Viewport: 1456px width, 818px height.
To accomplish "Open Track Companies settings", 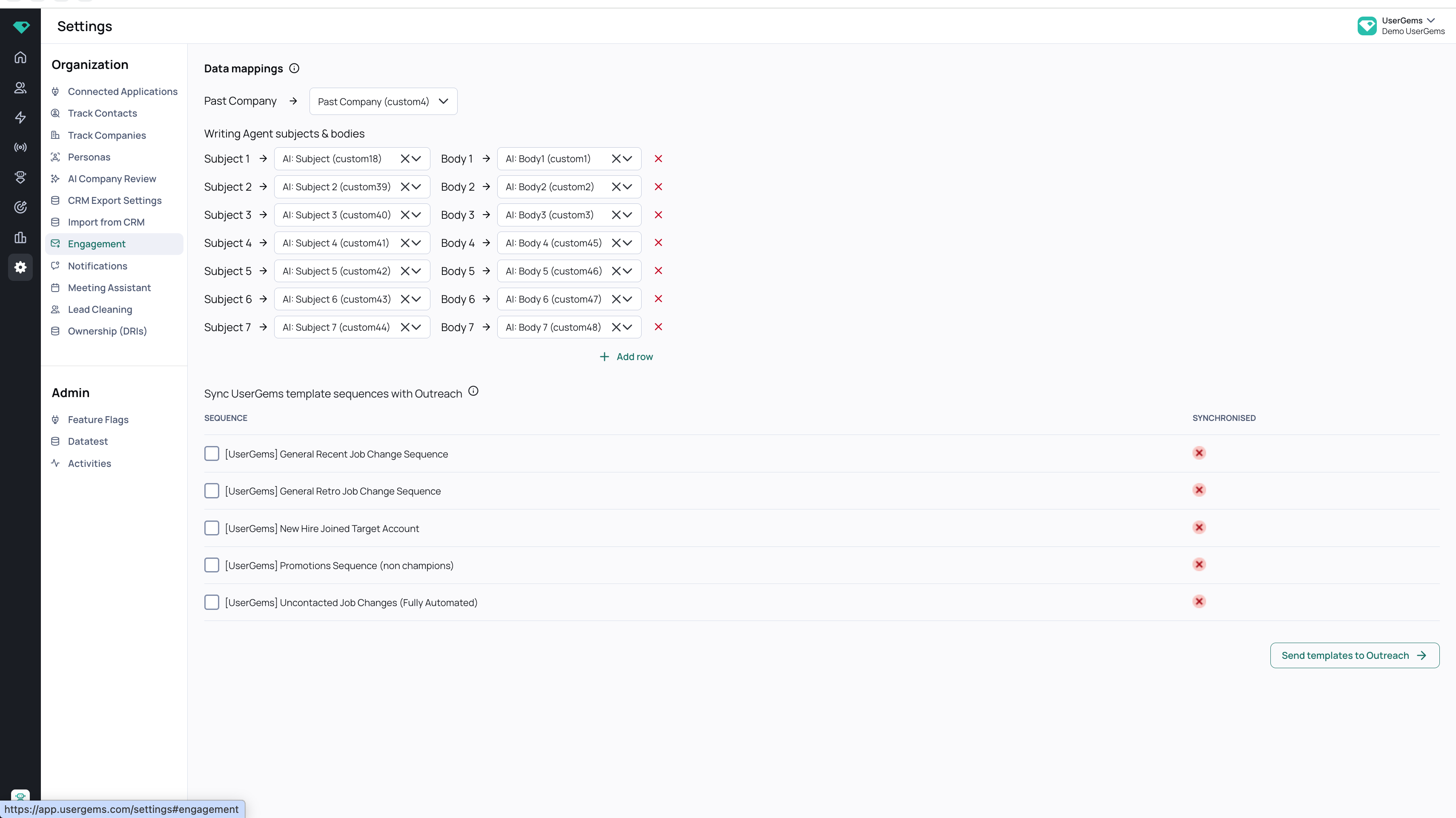I will click(x=114, y=136).
